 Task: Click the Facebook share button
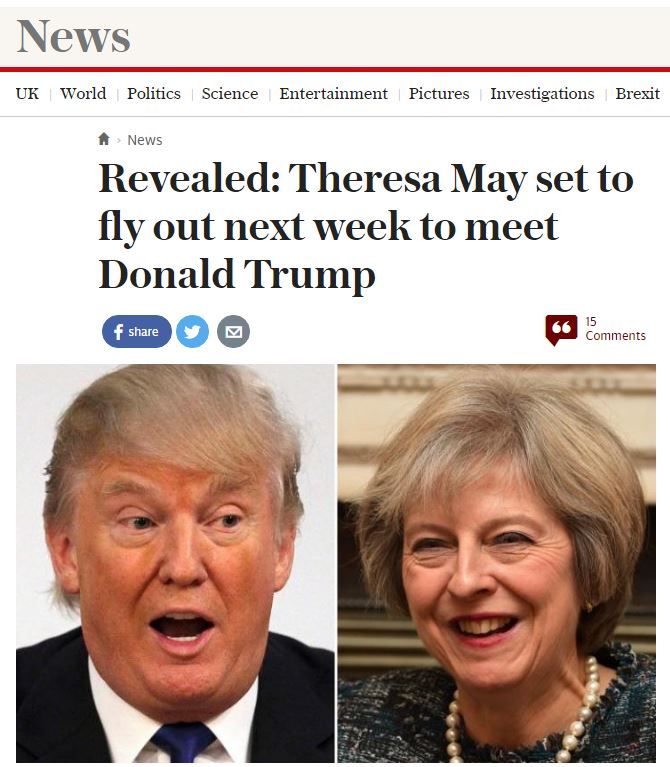136,332
